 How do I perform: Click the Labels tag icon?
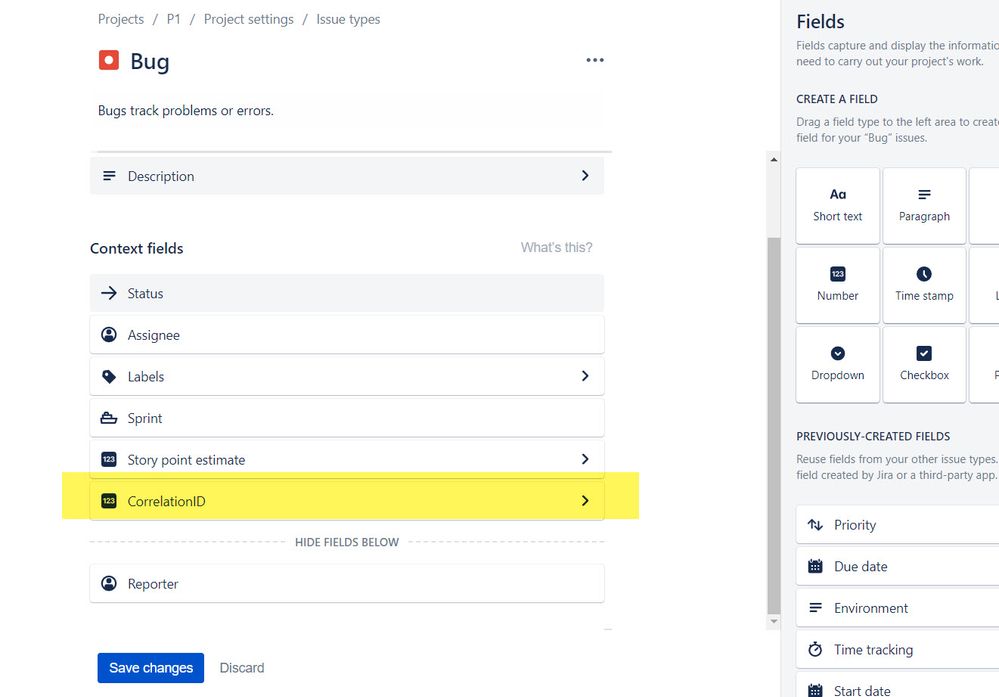click(109, 377)
